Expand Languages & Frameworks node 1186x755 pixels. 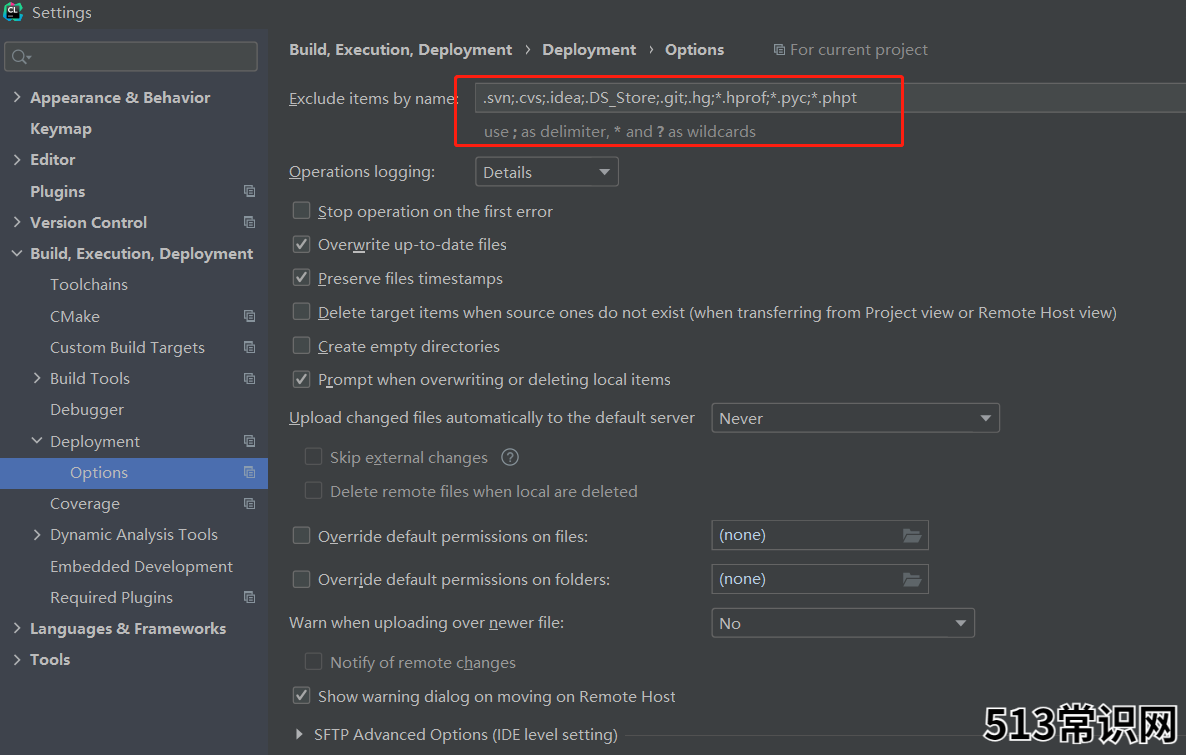point(17,628)
